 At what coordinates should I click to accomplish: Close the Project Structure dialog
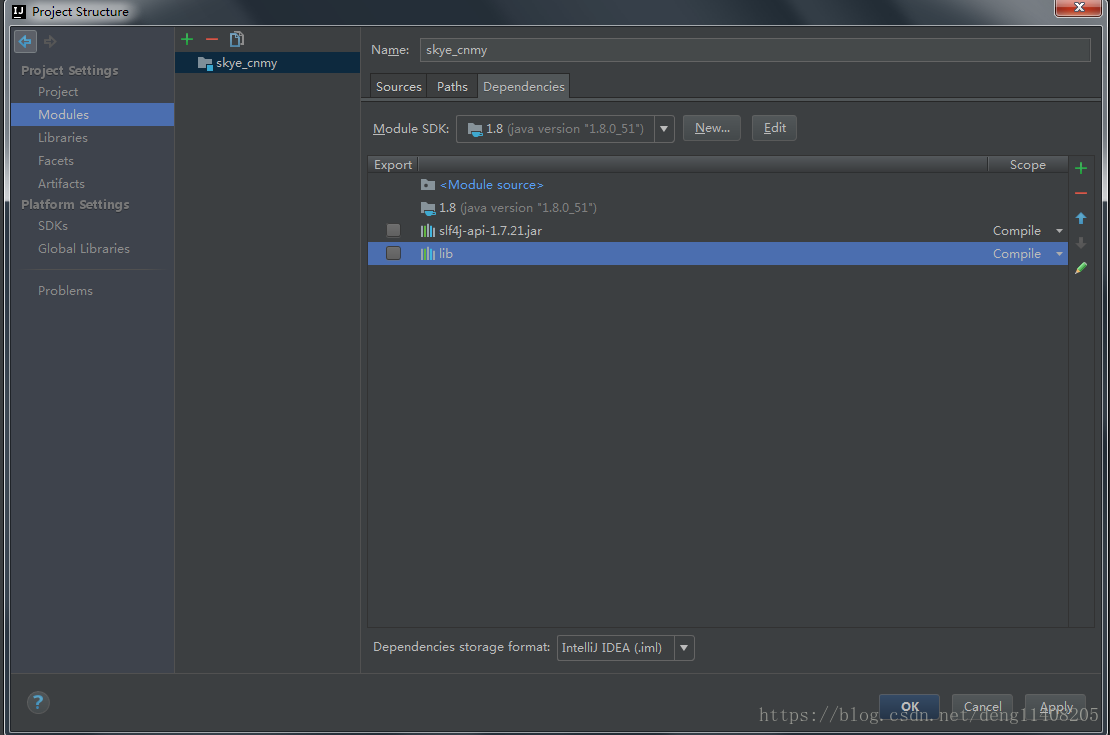point(1079,7)
